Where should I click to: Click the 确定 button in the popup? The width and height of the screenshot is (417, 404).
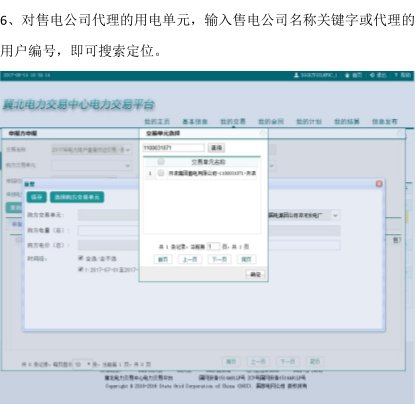pyautogui.click(x=255, y=274)
